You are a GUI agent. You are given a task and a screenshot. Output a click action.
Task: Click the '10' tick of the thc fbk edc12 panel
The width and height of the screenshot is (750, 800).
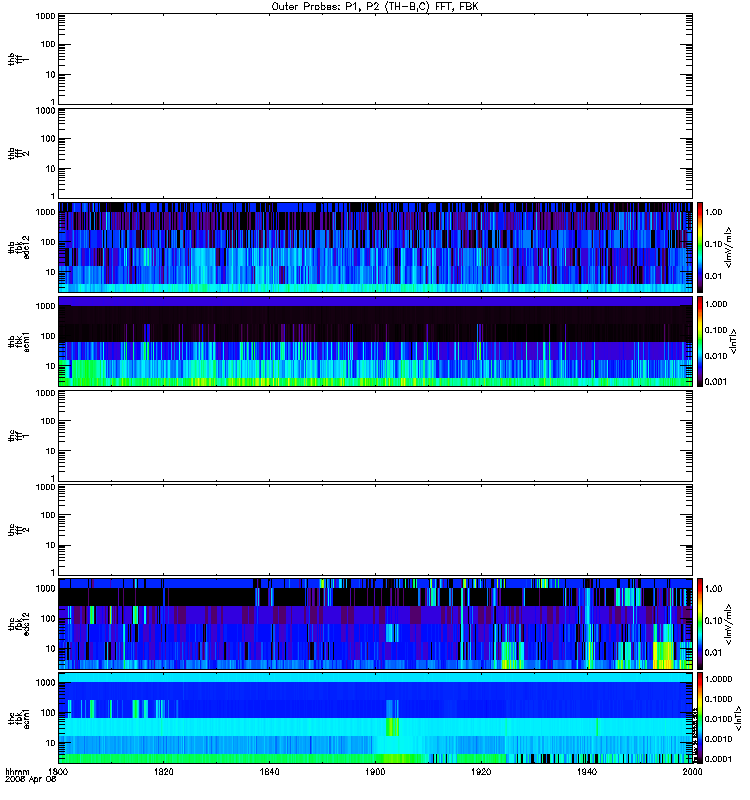pos(51,648)
